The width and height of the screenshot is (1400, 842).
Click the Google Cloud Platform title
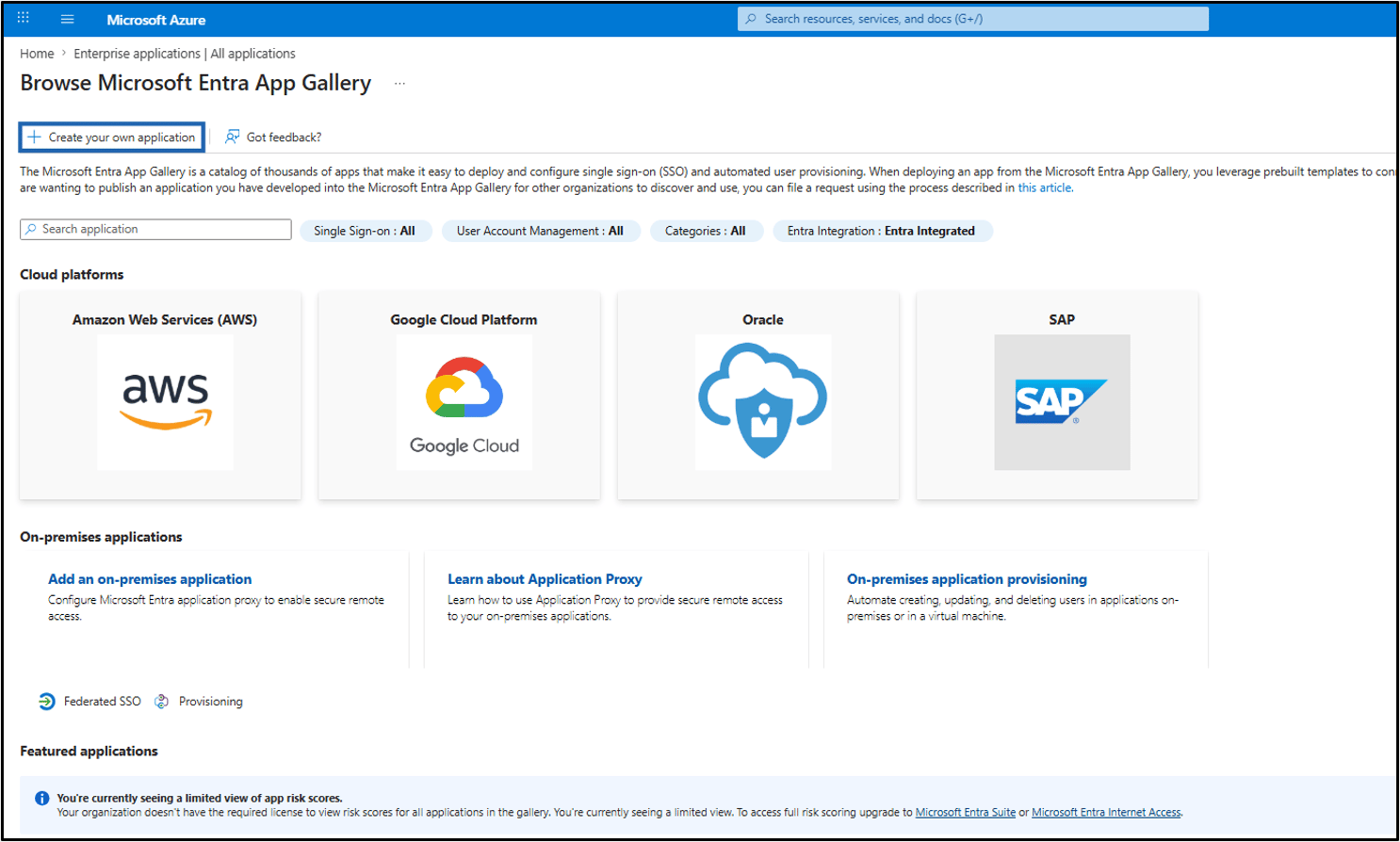(x=464, y=320)
